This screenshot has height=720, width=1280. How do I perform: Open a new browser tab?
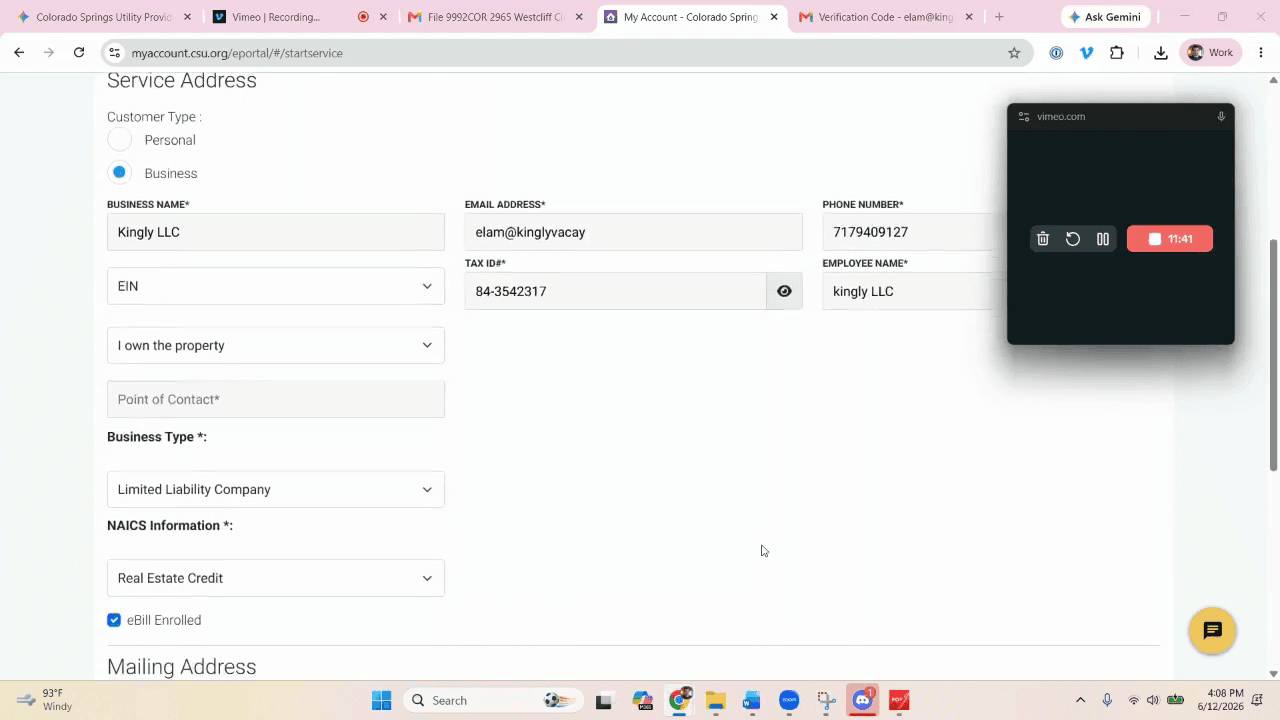pos(999,17)
